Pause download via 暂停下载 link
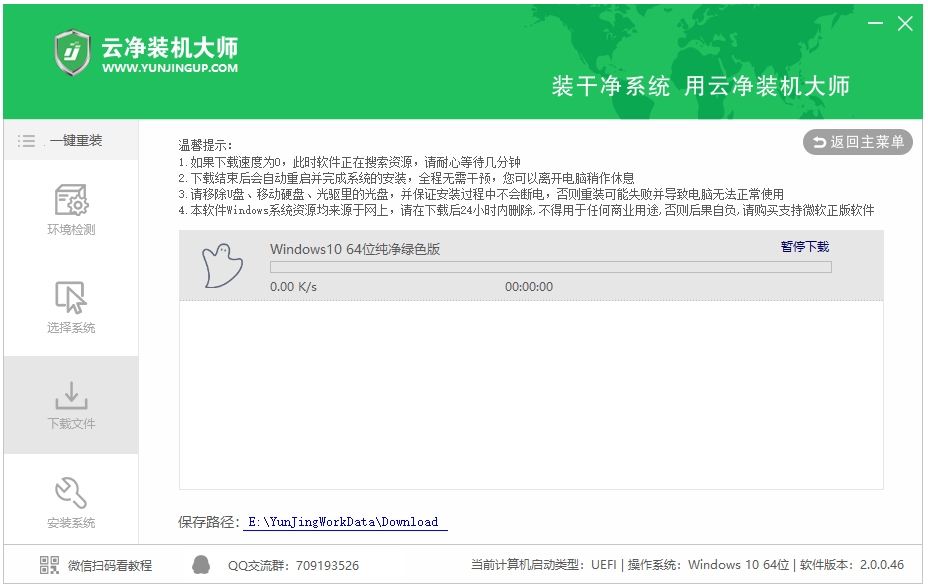 point(805,247)
